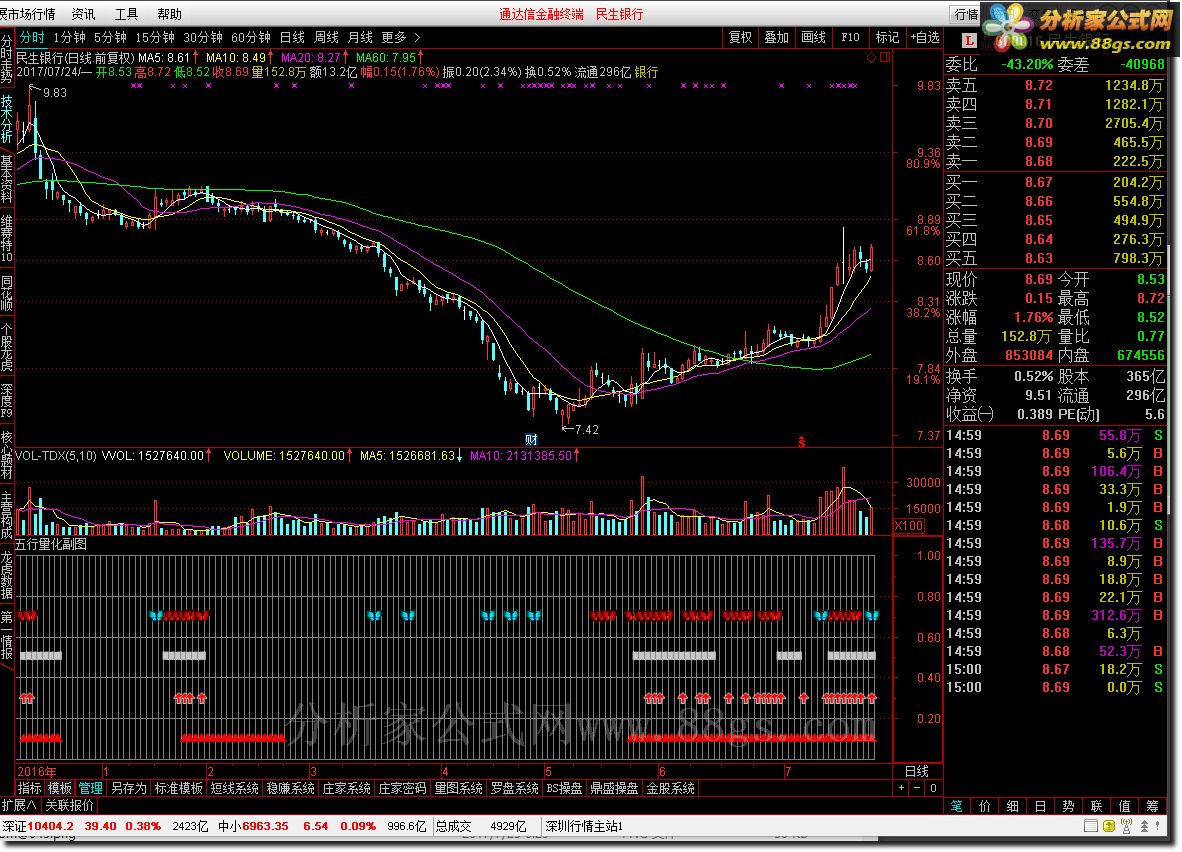Open the 帮助 menu
1182x852 pixels.
(170, 14)
